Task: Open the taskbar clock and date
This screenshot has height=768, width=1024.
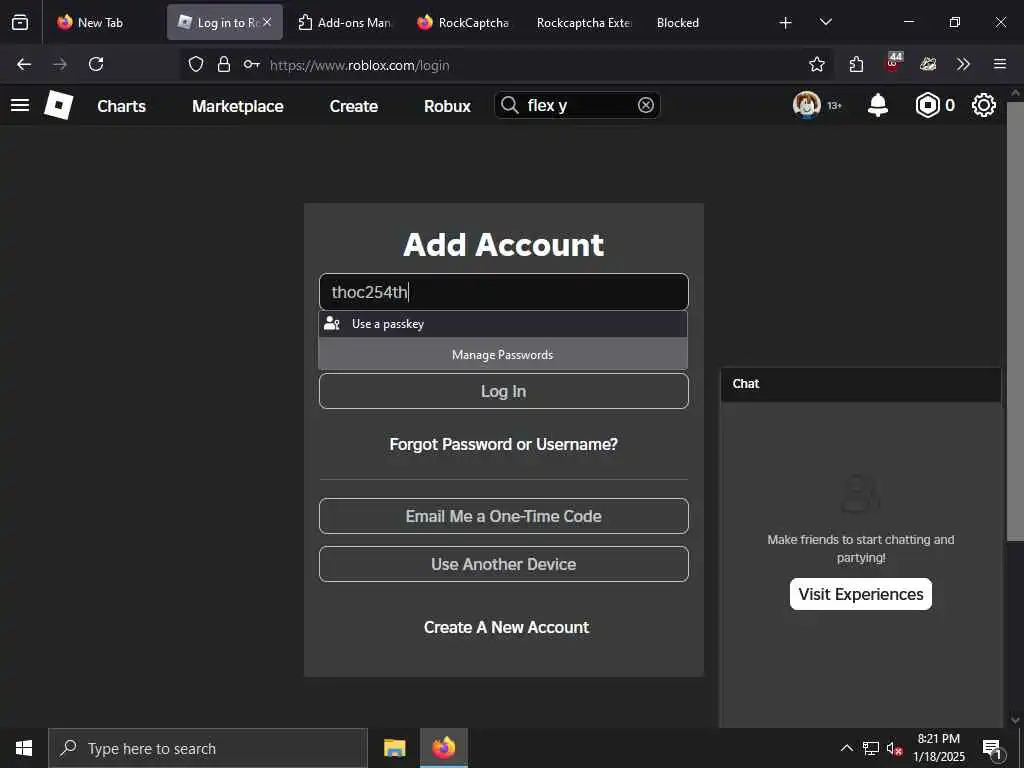Action: pyautogui.click(x=938, y=748)
